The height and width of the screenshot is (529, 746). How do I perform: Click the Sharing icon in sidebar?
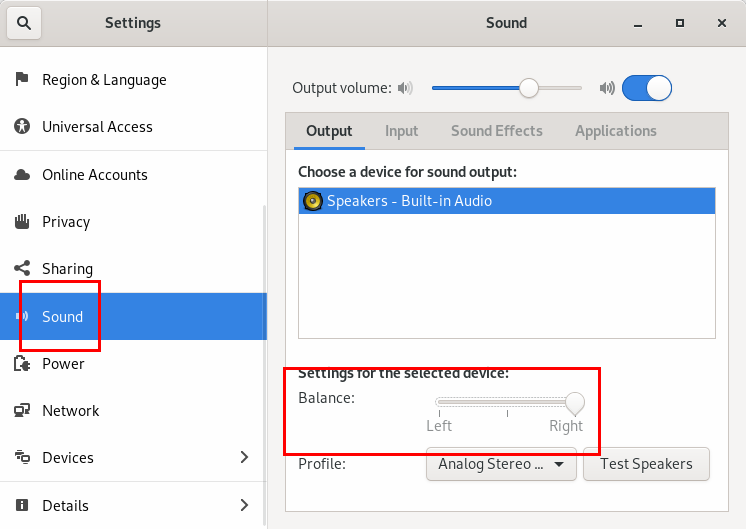pos(22,269)
